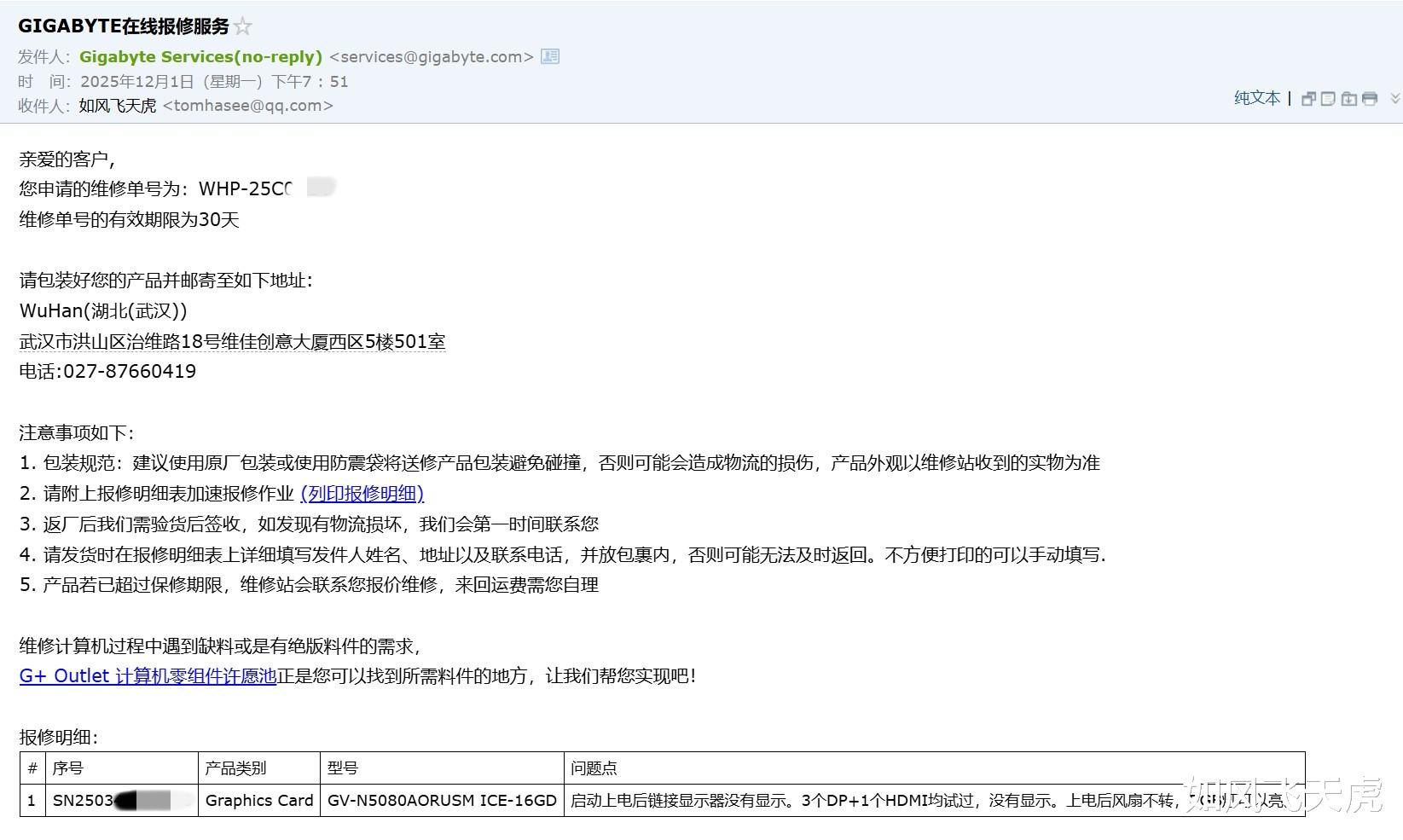Click problem description cell 启动上电后链接显示器没有显示
Viewport: 1403px width, 840px height.
(935, 801)
